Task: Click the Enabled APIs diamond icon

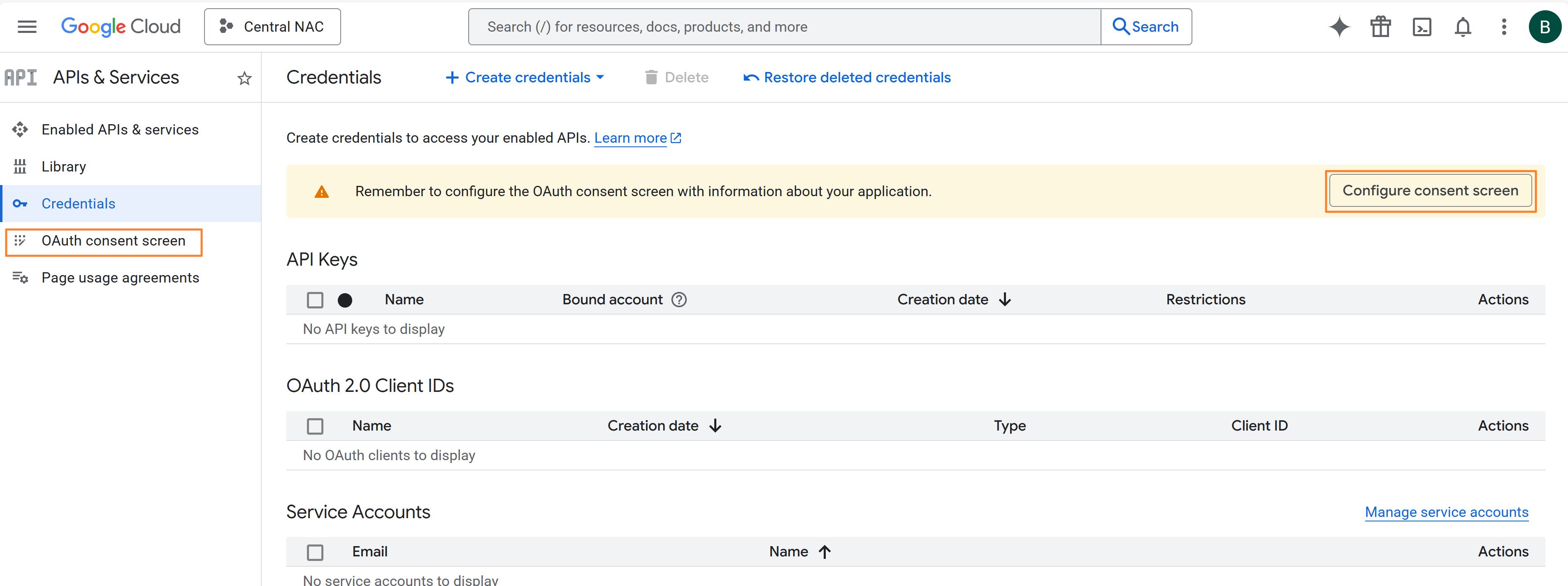Action: point(20,130)
